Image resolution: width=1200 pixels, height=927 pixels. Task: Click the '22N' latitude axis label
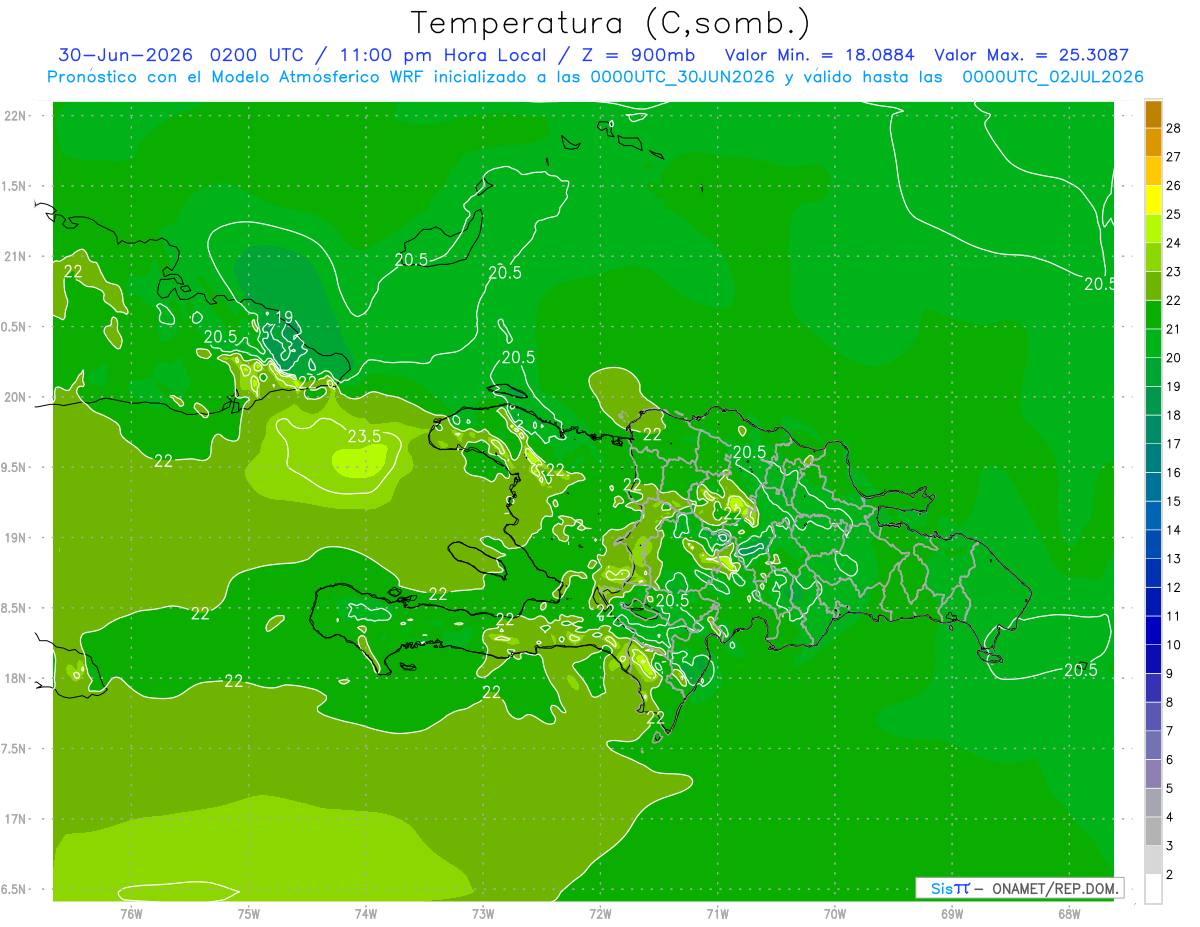coord(14,116)
